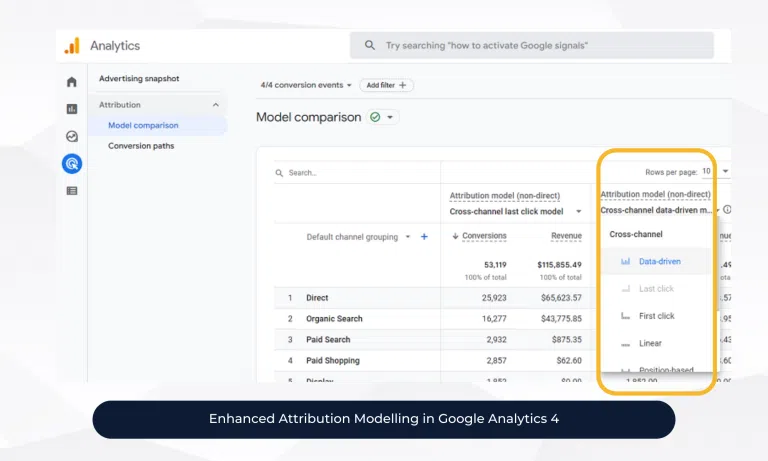Open Conversion paths report
Screen dimensions: 768x461
[141, 146]
